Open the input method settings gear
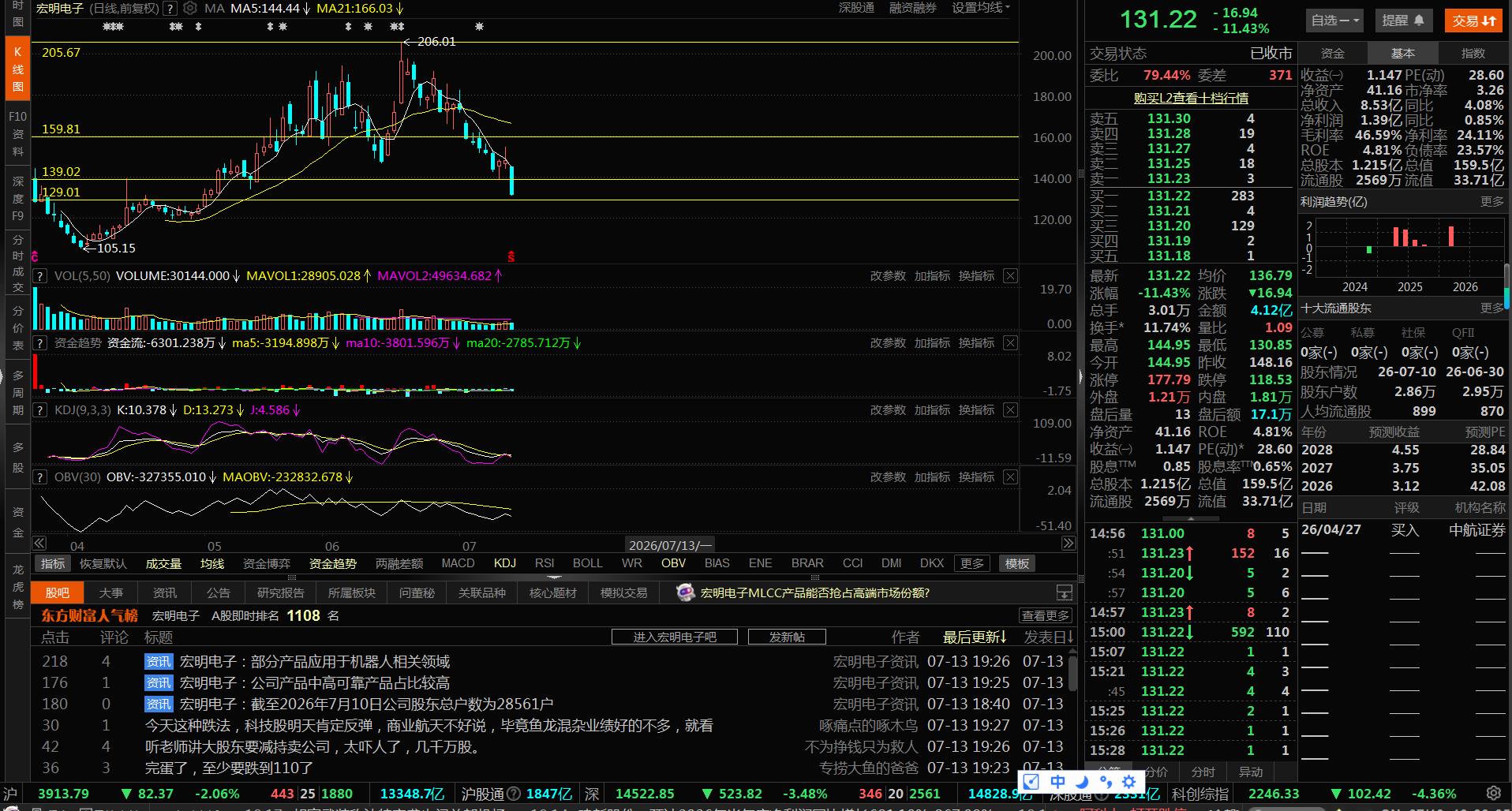The height and width of the screenshot is (811, 1512). (x=1129, y=782)
